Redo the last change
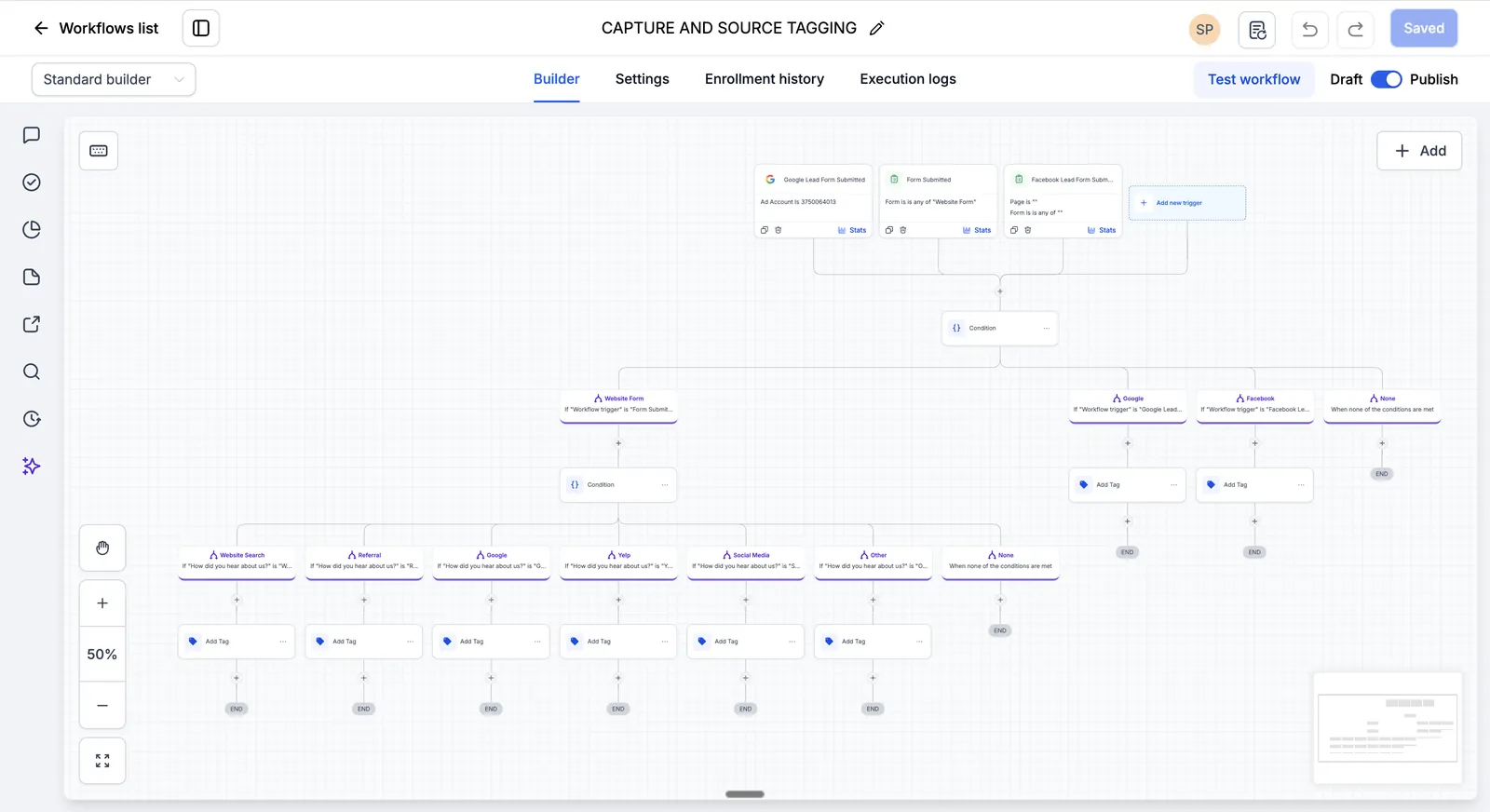Screen dimensions: 1490x812 pyautogui.click(x=1355, y=30)
